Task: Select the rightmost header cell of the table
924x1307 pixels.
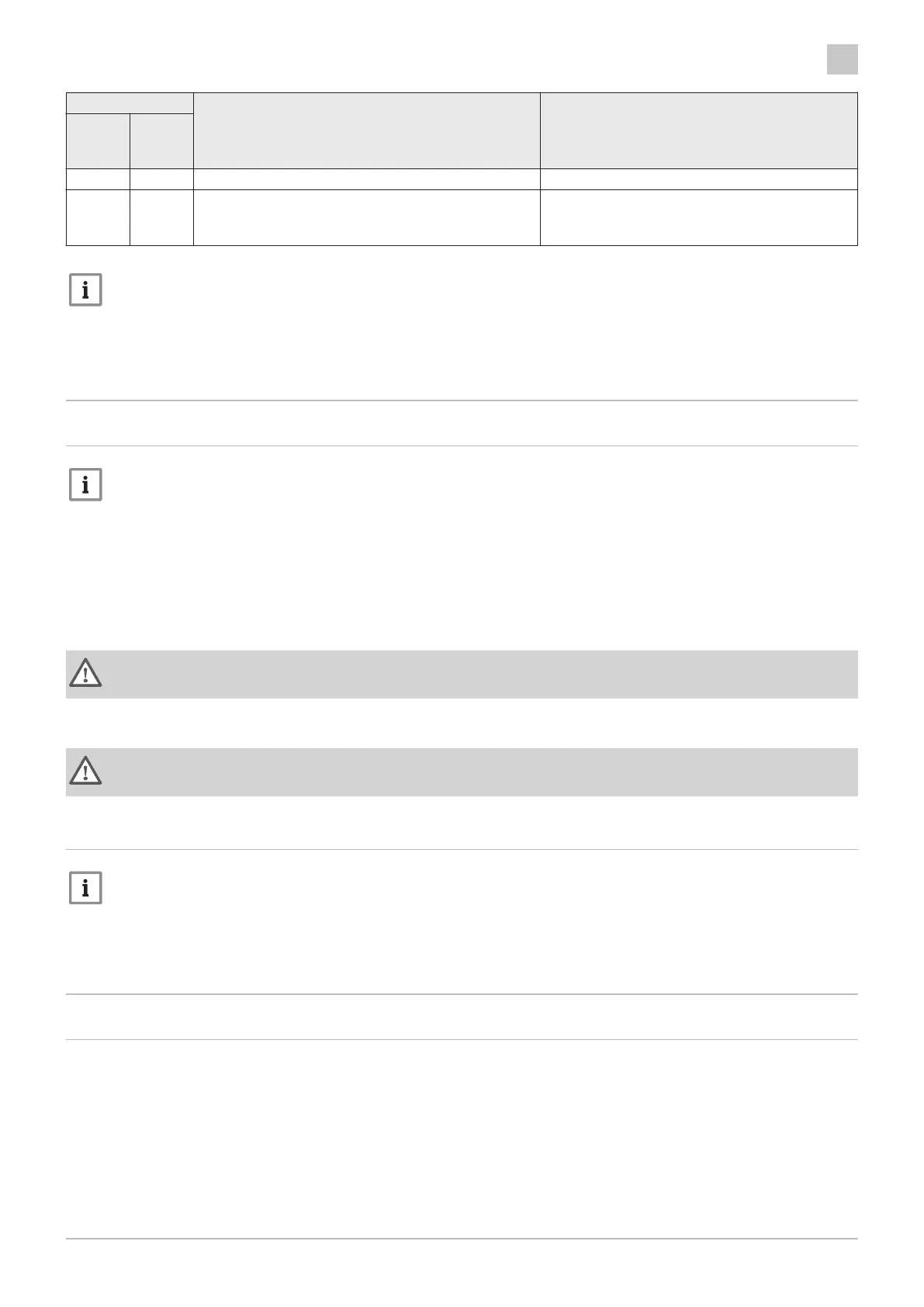Action: tap(698, 130)
